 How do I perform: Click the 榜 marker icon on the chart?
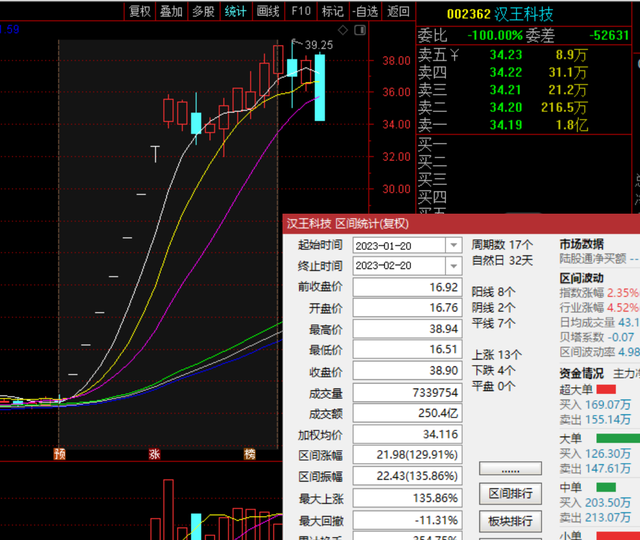250,454
